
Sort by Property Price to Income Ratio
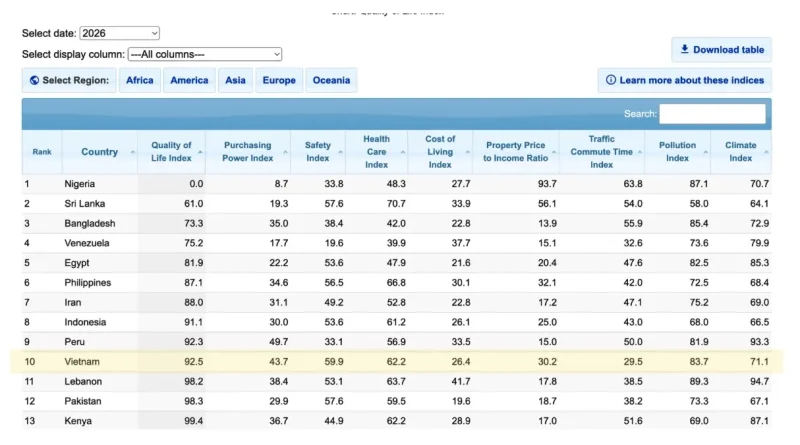[x=515, y=152]
